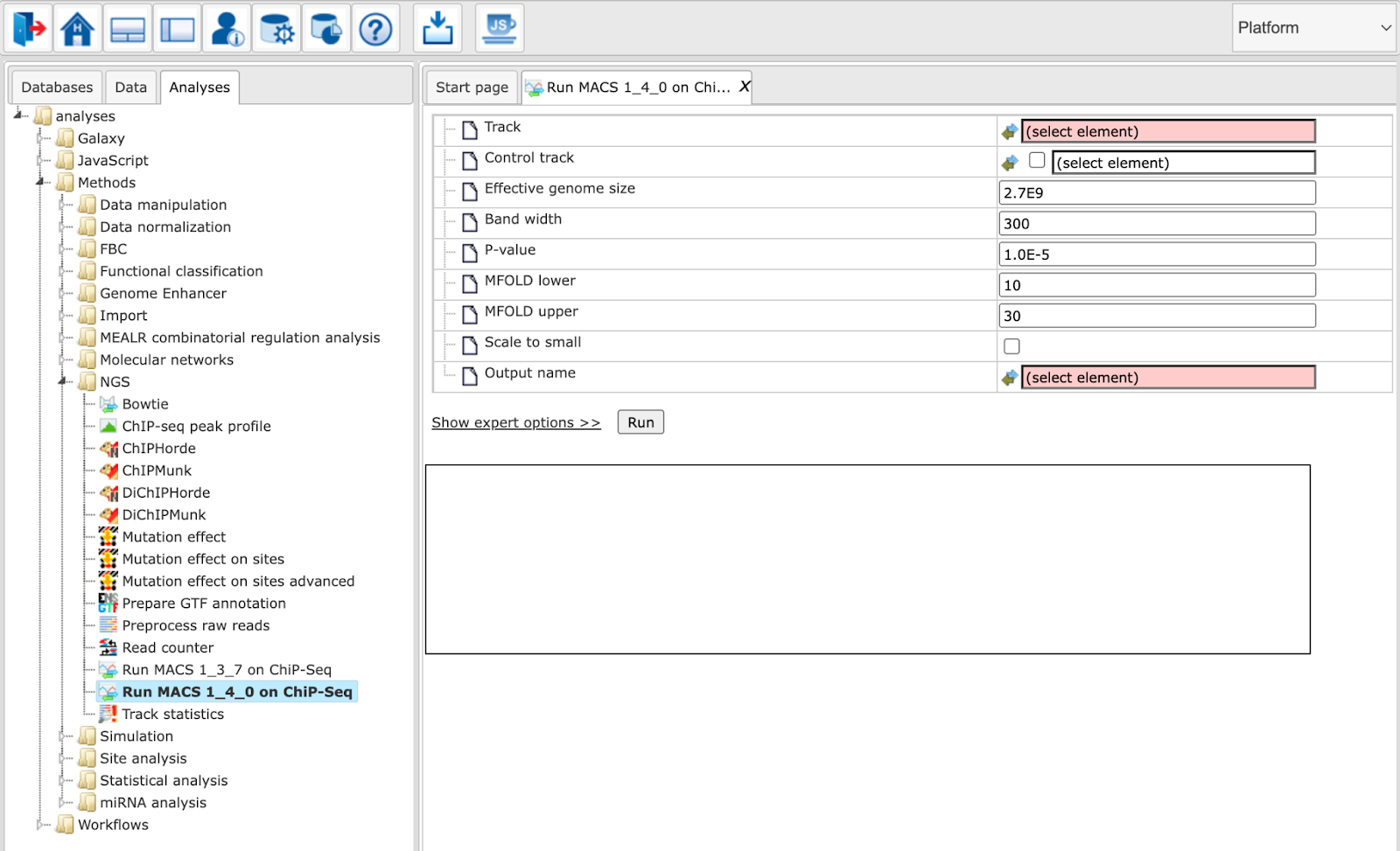Open the home page icon

77,29
